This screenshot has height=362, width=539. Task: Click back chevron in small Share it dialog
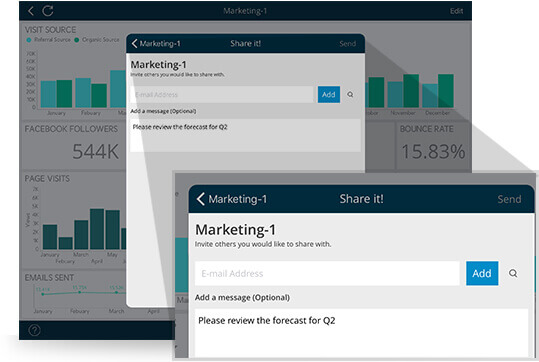[134, 43]
